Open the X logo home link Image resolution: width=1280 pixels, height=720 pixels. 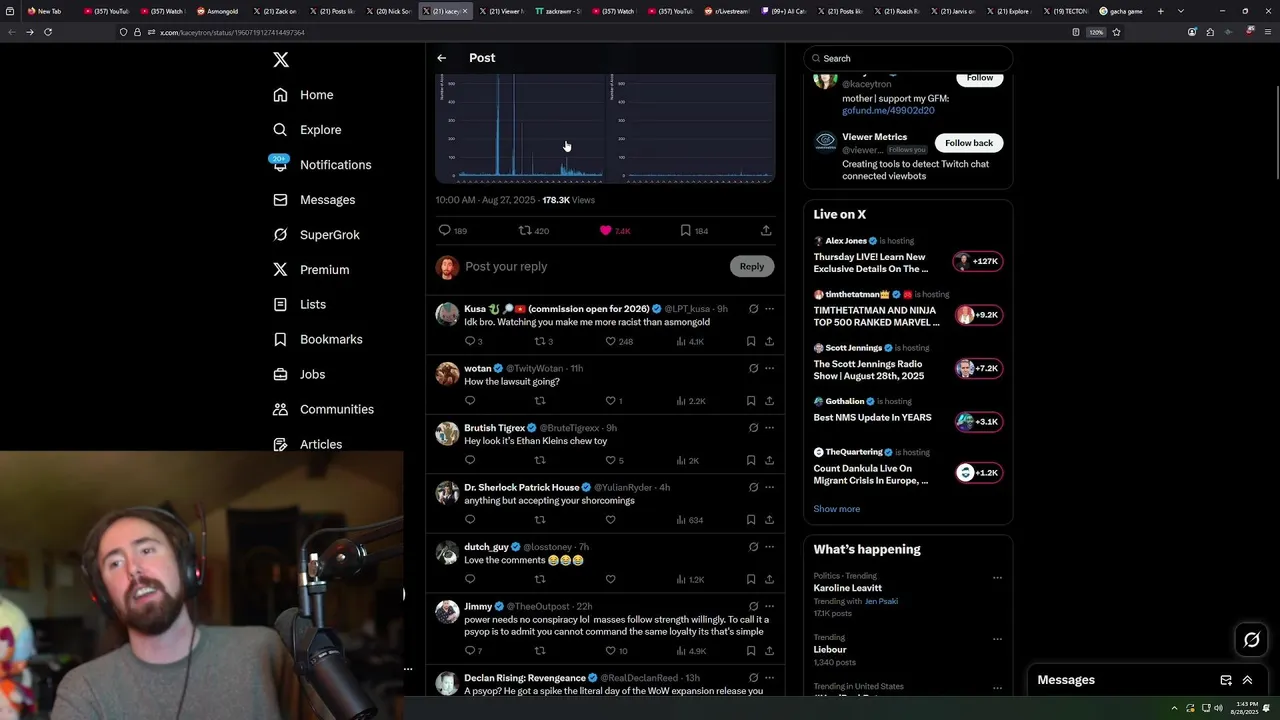pyautogui.click(x=281, y=60)
